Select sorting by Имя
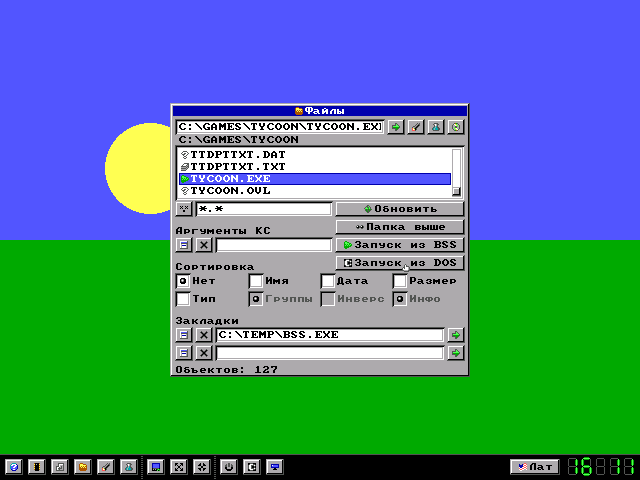The width and height of the screenshot is (640, 480). (x=256, y=281)
